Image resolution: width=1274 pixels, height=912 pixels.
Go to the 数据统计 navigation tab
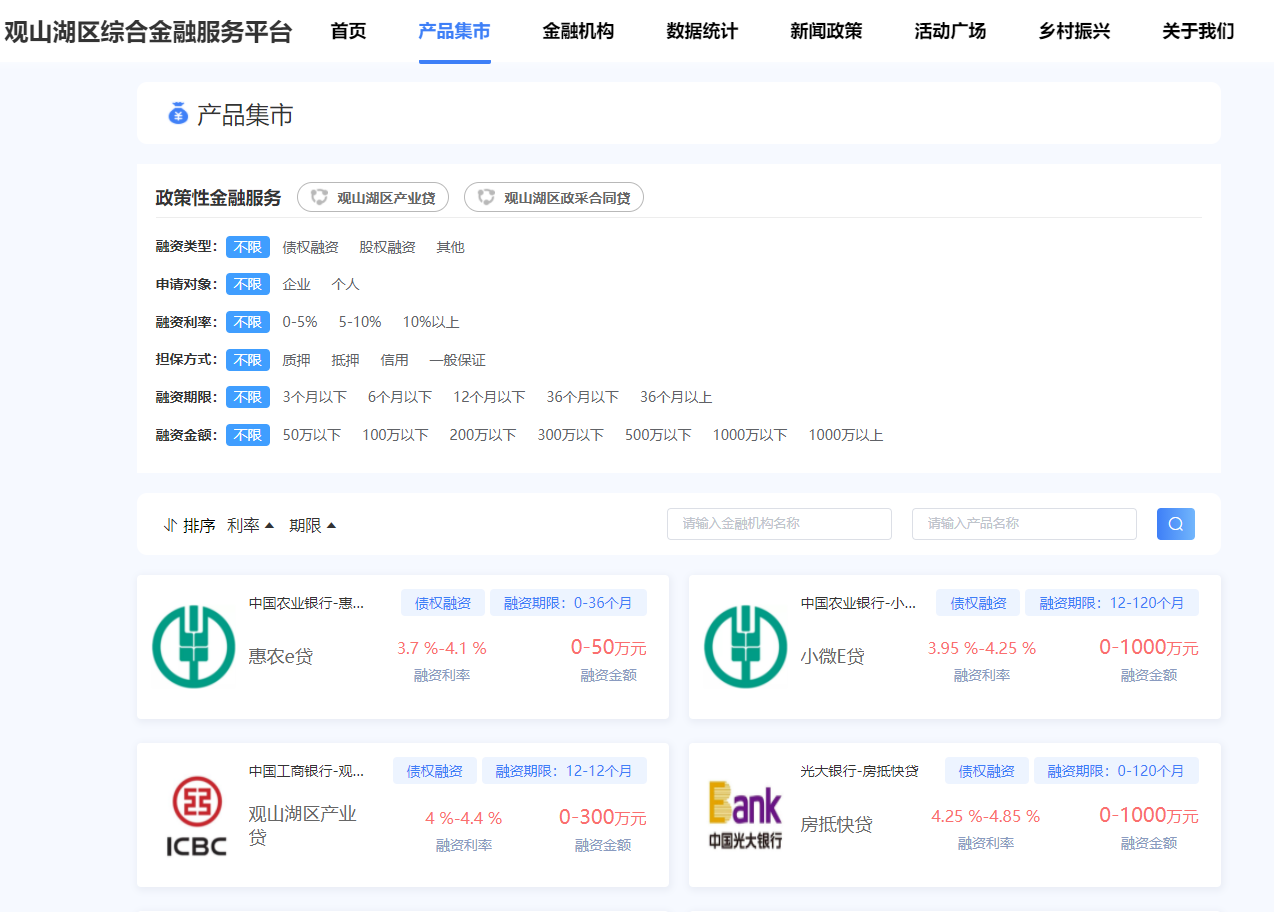click(702, 31)
